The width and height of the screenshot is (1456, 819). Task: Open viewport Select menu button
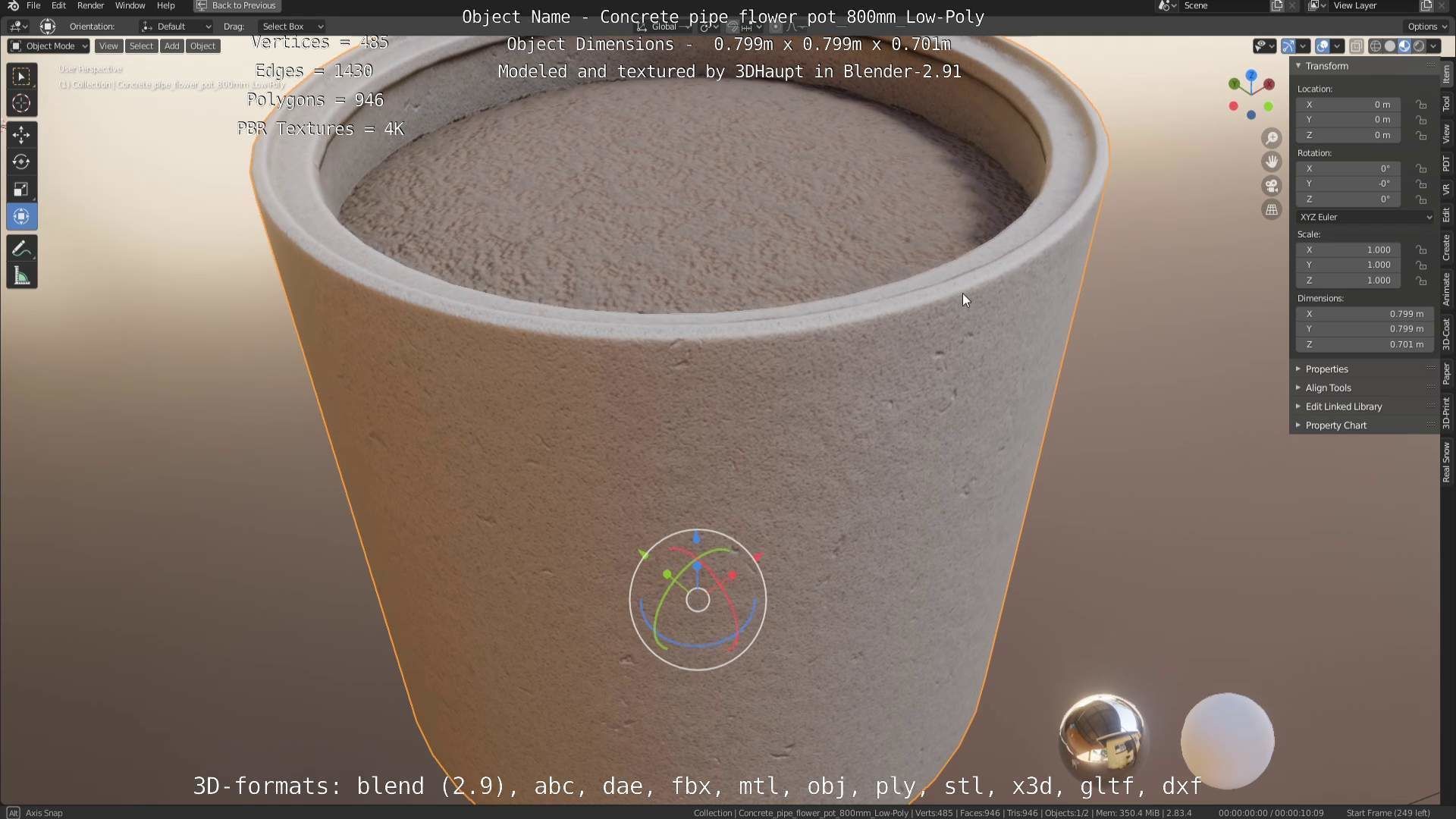pyautogui.click(x=141, y=46)
